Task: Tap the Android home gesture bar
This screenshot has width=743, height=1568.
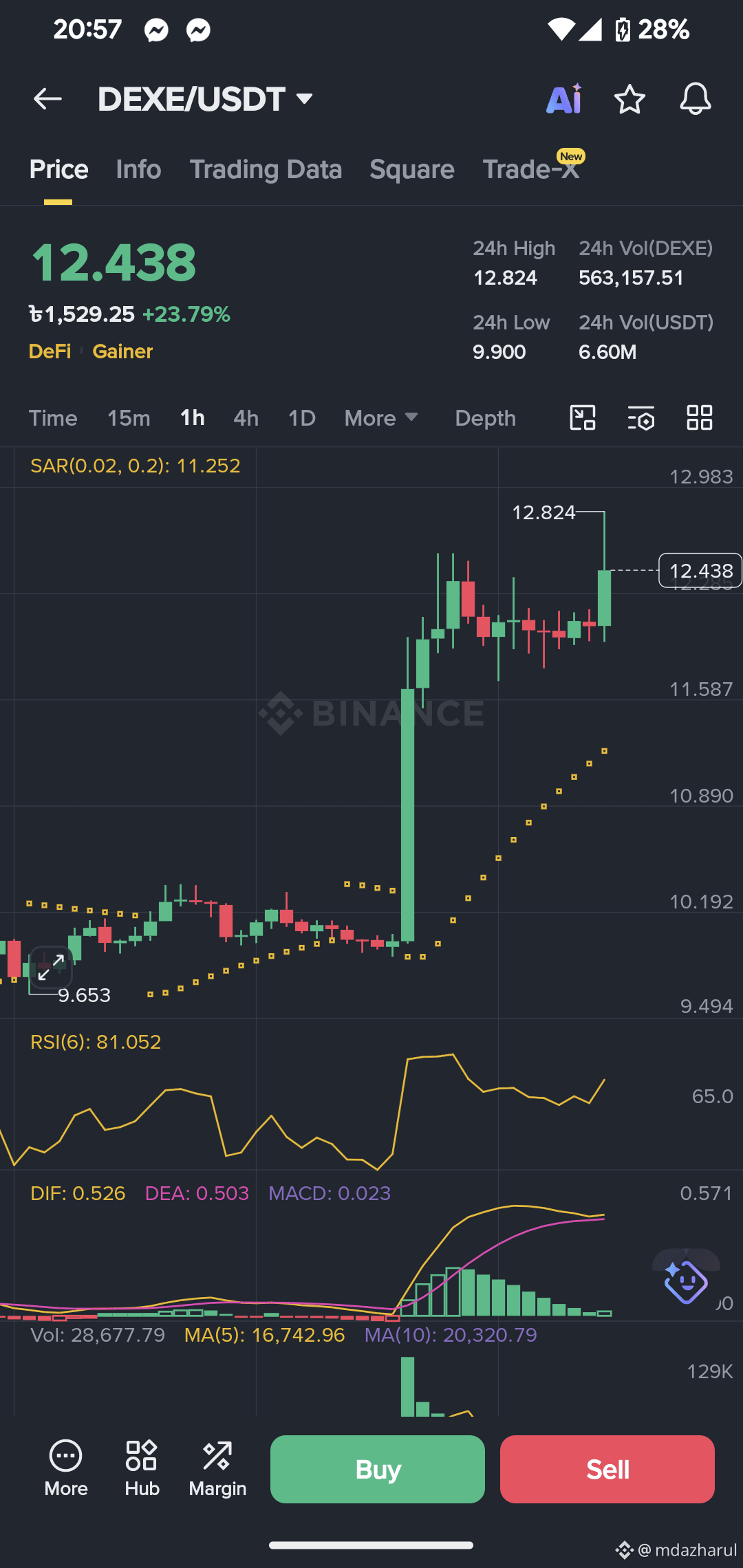Action: pyautogui.click(x=371, y=1545)
